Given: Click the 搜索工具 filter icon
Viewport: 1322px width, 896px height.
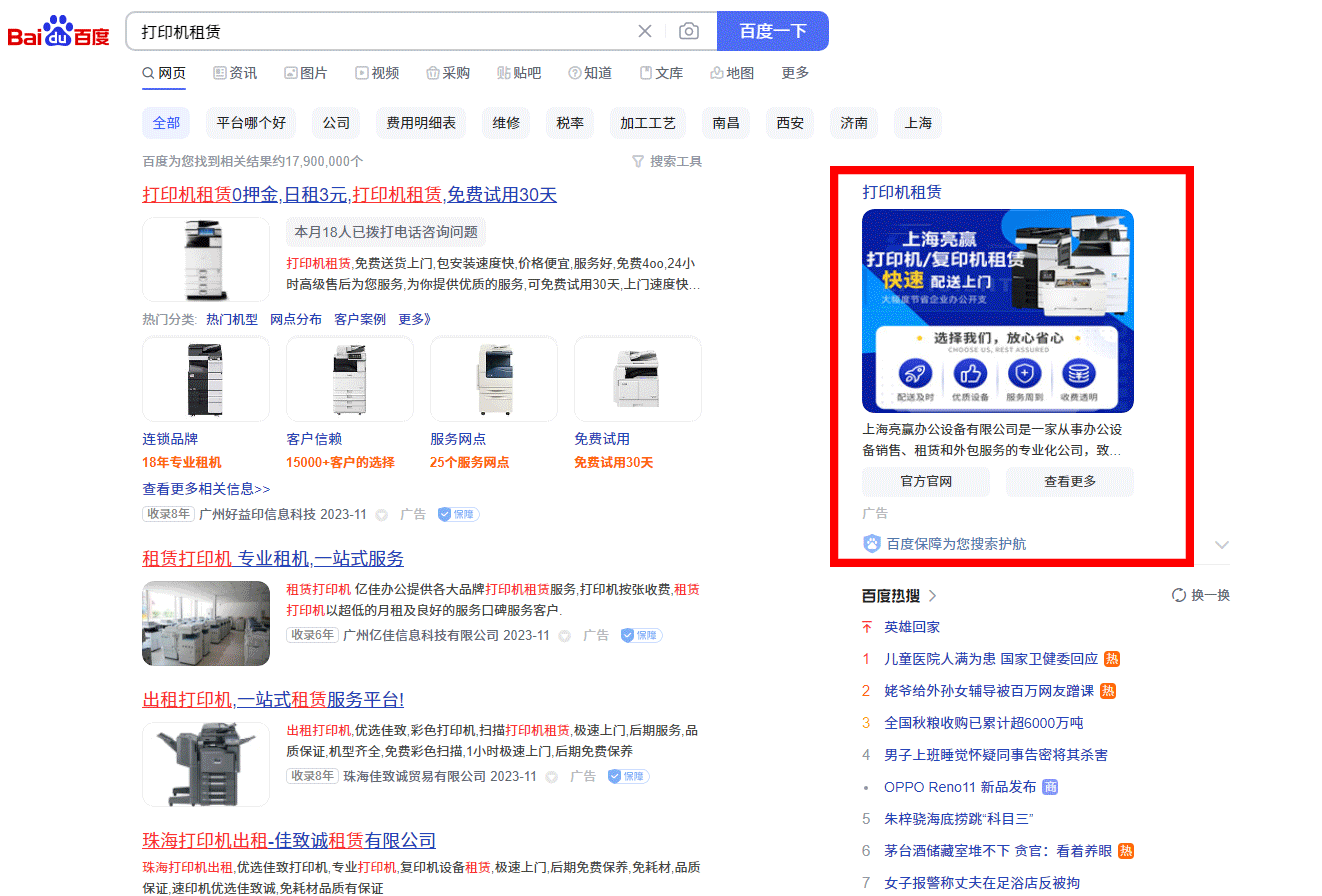Looking at the screenshot, I should [x=638, y=161].
